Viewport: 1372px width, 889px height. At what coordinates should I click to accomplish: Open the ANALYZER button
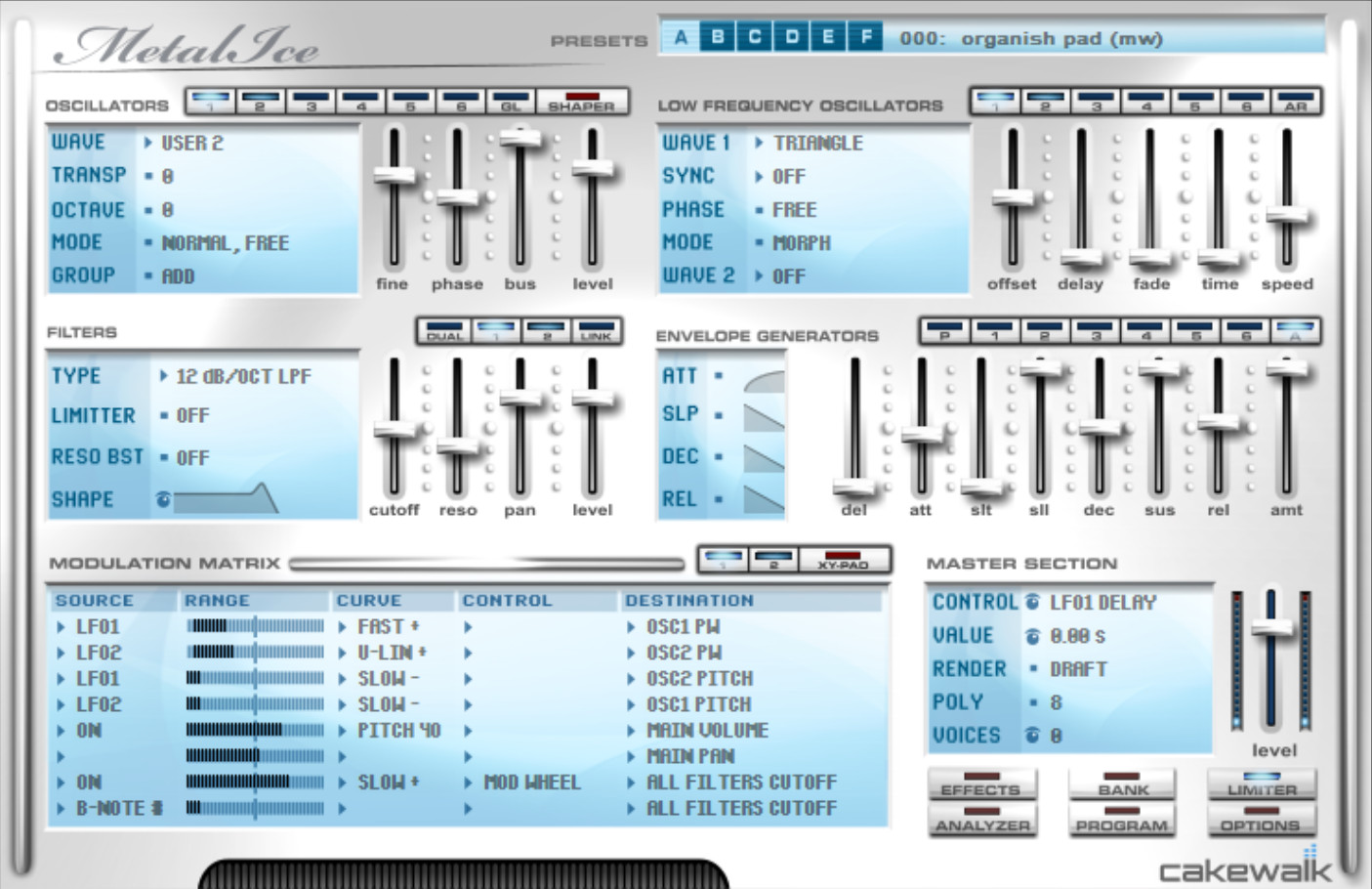981,820
